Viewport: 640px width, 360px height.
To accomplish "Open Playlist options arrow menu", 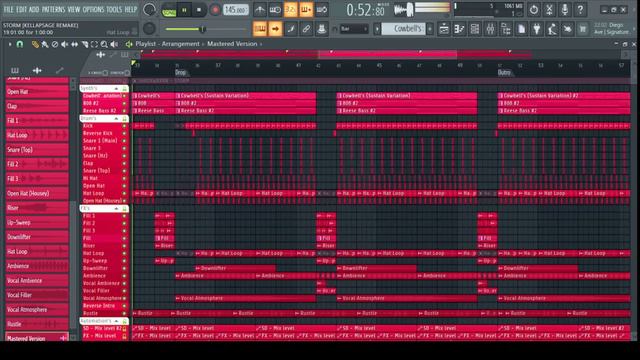I will point(10,44).
